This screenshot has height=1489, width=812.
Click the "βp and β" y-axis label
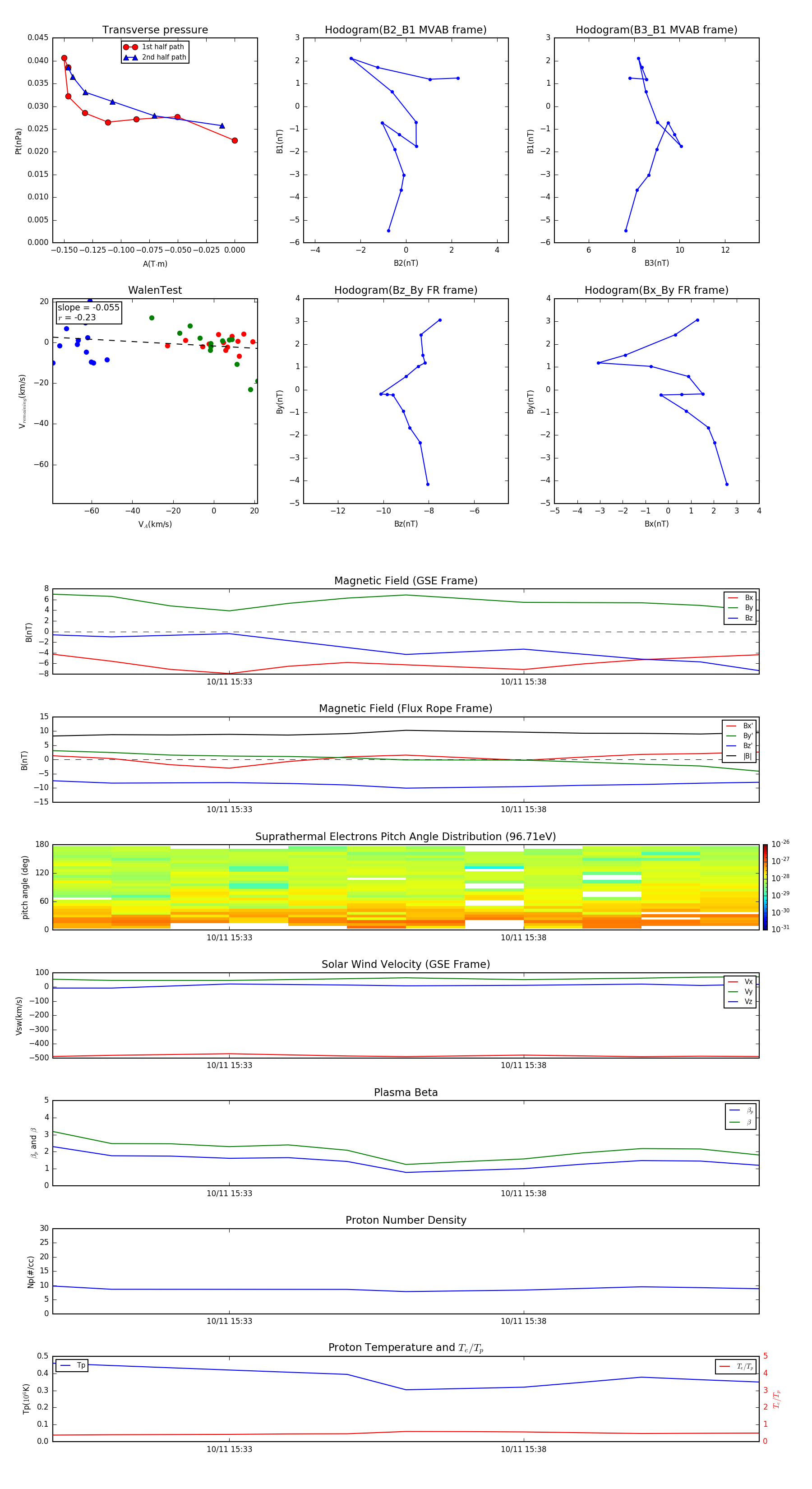pyautogui.click(x=33, y=1143)
